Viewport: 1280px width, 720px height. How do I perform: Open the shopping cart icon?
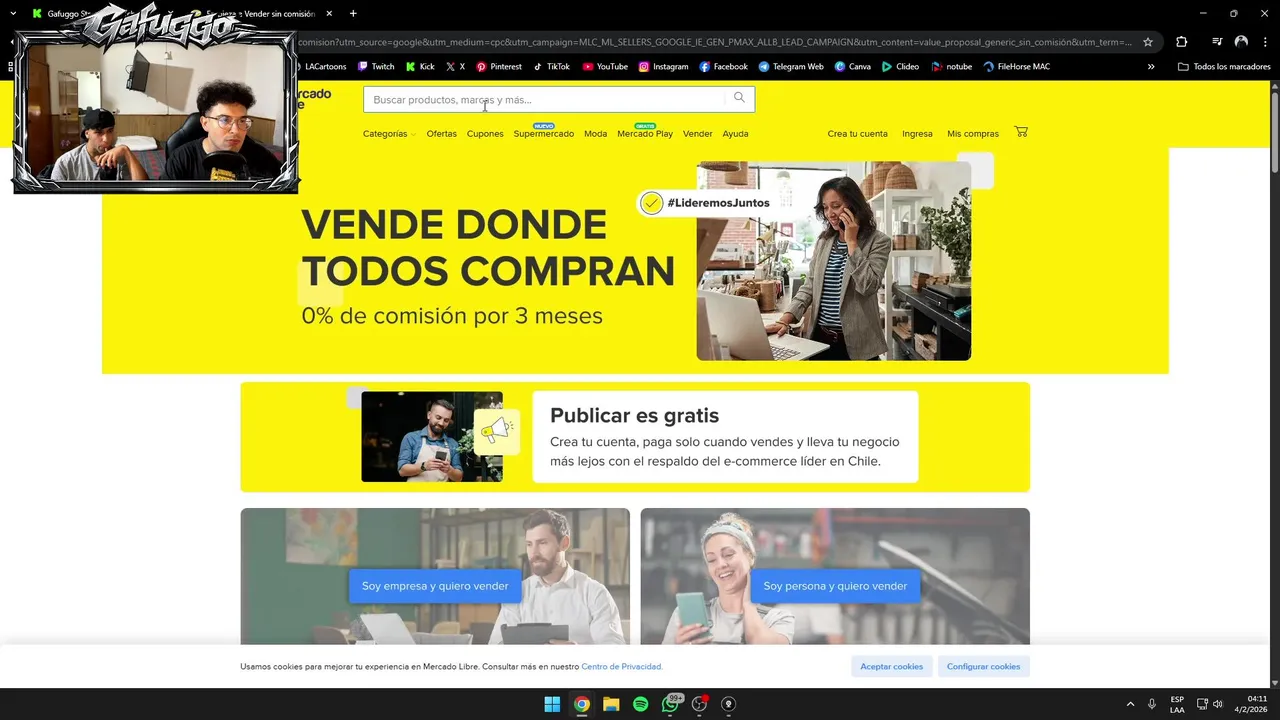(1020, 132)
